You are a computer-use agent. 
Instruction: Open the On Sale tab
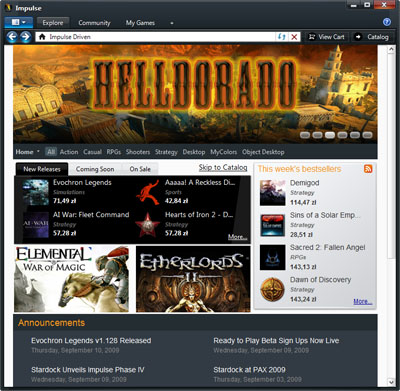[140, 169]
